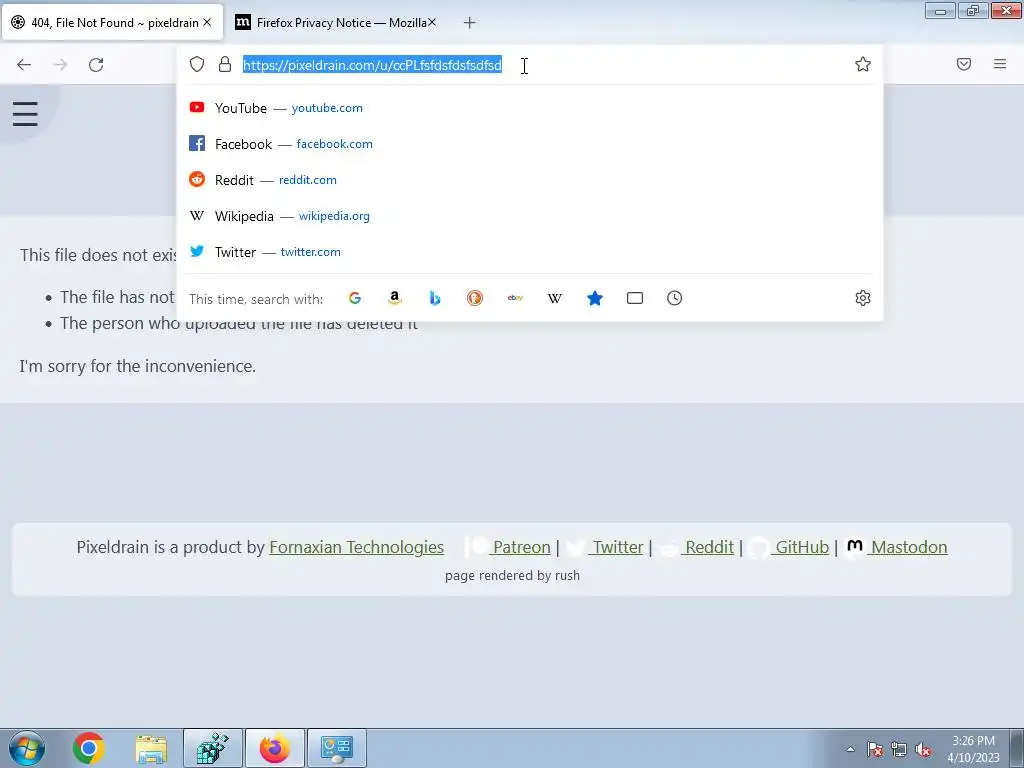Search this time with Amazon
Viewport: 1024px width, 768px height.
pos(394,298)
